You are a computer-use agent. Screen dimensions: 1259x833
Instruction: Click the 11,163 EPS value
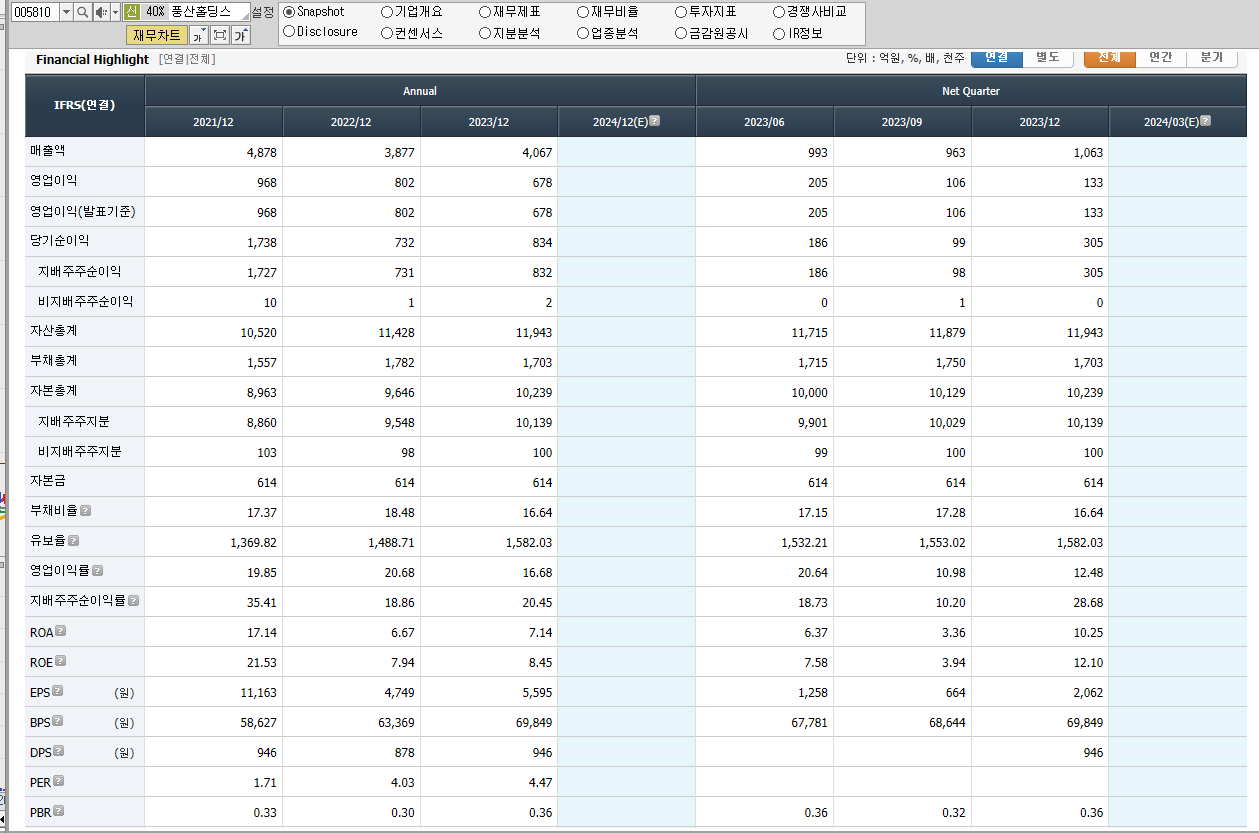pos(260,693)
